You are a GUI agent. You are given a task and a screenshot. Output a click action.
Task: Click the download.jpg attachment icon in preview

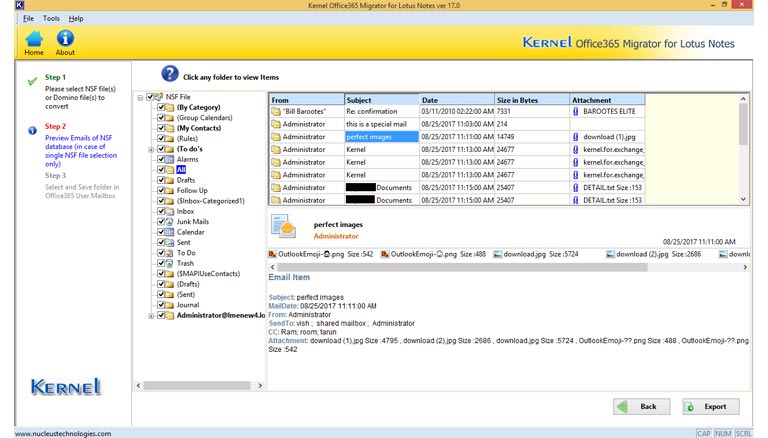click(498, 254)
